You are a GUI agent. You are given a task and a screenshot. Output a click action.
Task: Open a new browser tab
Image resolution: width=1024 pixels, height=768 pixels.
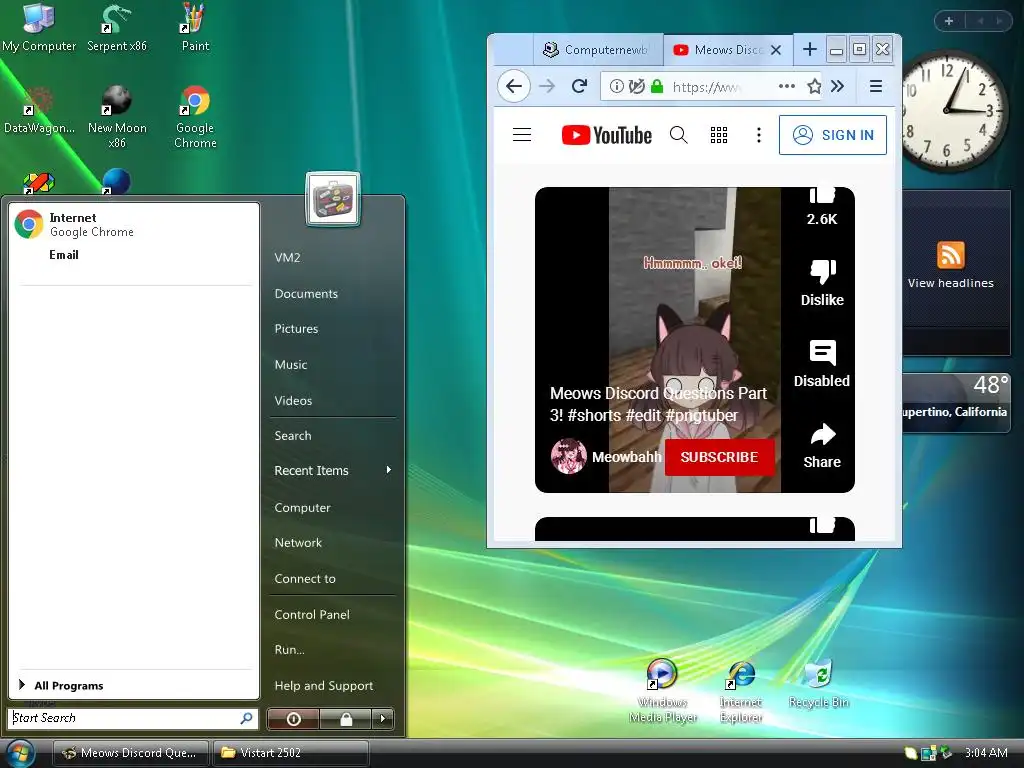coord(810,49)
